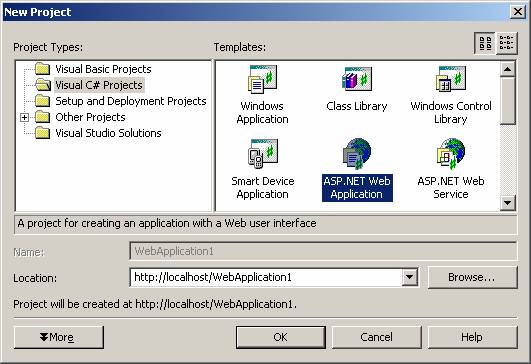Click the Setup and Deployment Projects folder icon
This screenshot has height=364, width=531.
(x=42, y=101)
